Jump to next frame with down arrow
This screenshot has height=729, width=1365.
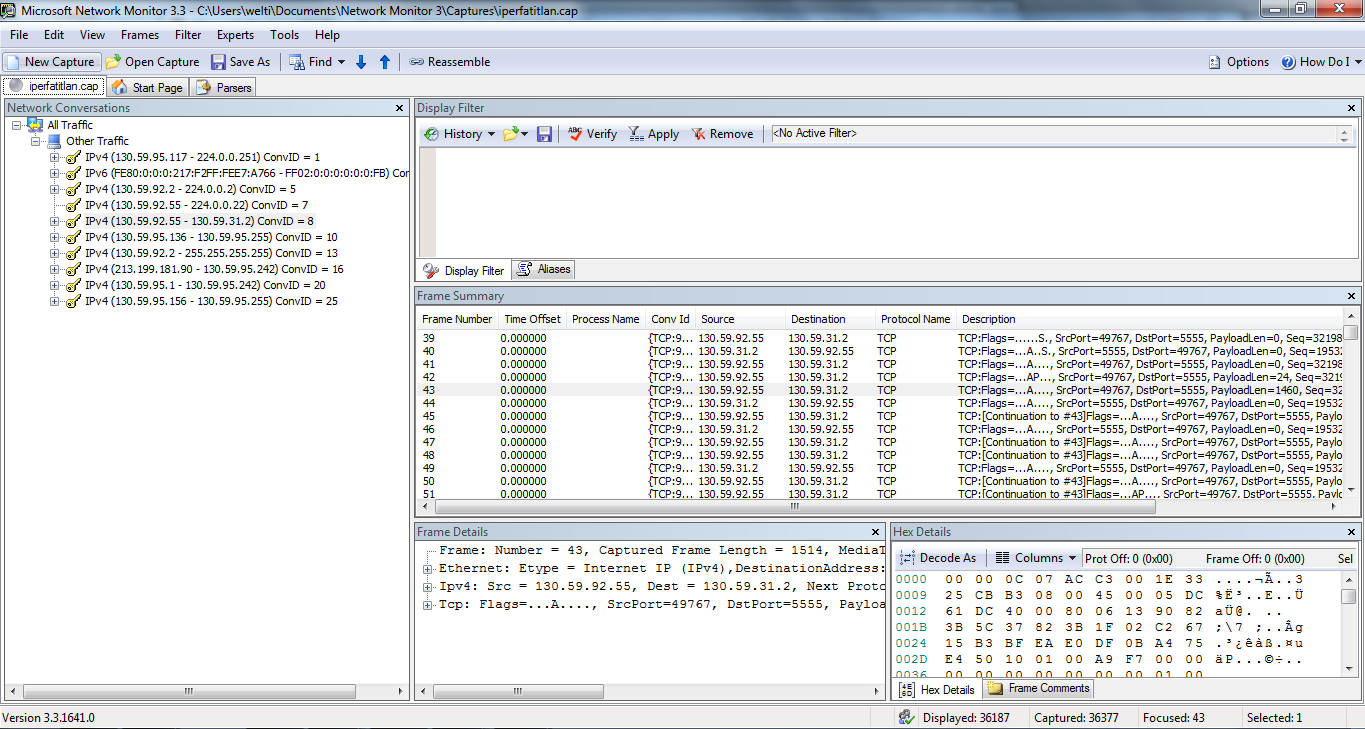(x=362, y=62)
